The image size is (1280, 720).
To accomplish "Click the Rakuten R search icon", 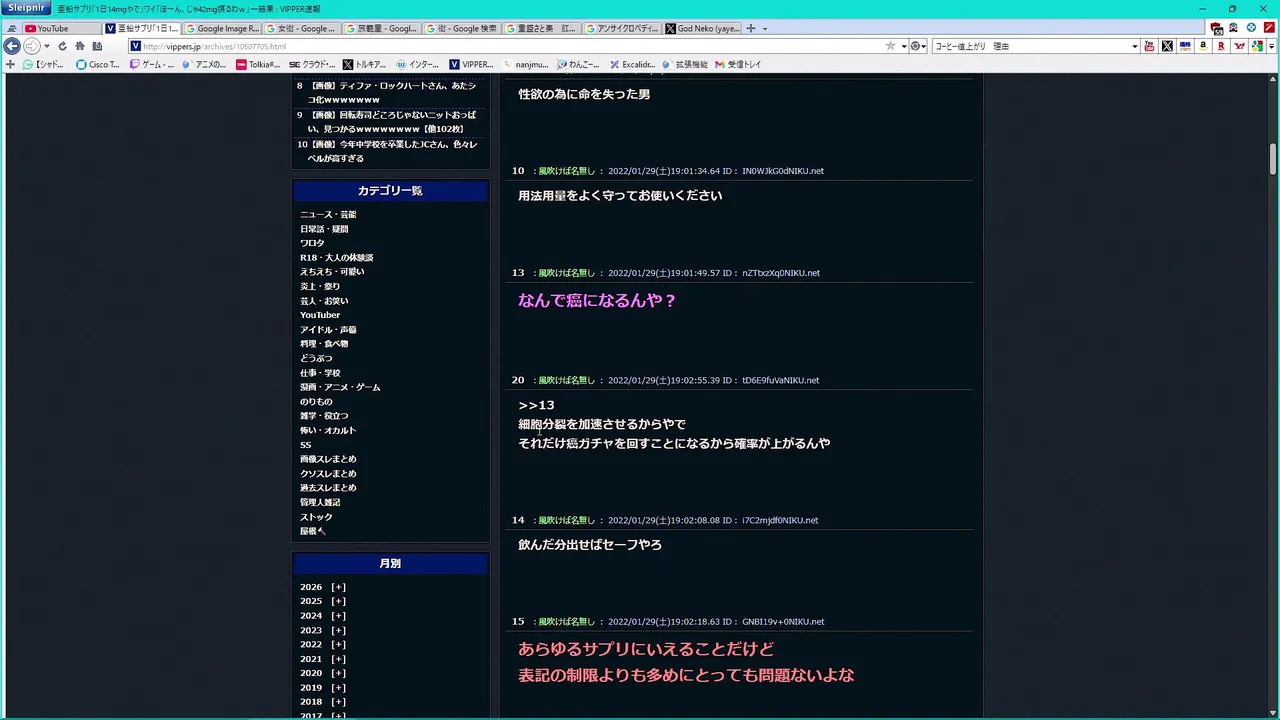I will click(1221, 46).
